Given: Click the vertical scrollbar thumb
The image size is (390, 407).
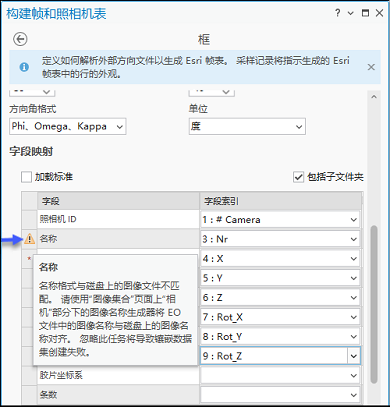Looking at the screenshot, I should 374,304.
